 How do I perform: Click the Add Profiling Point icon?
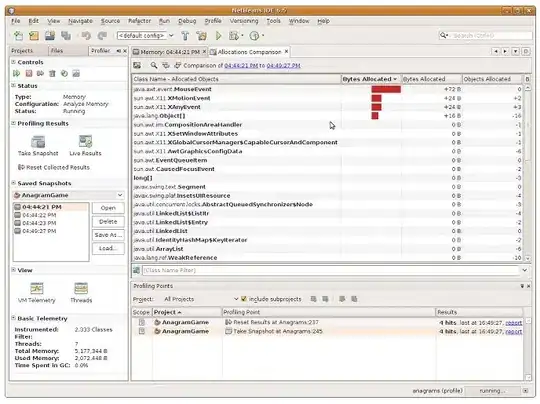313,299
